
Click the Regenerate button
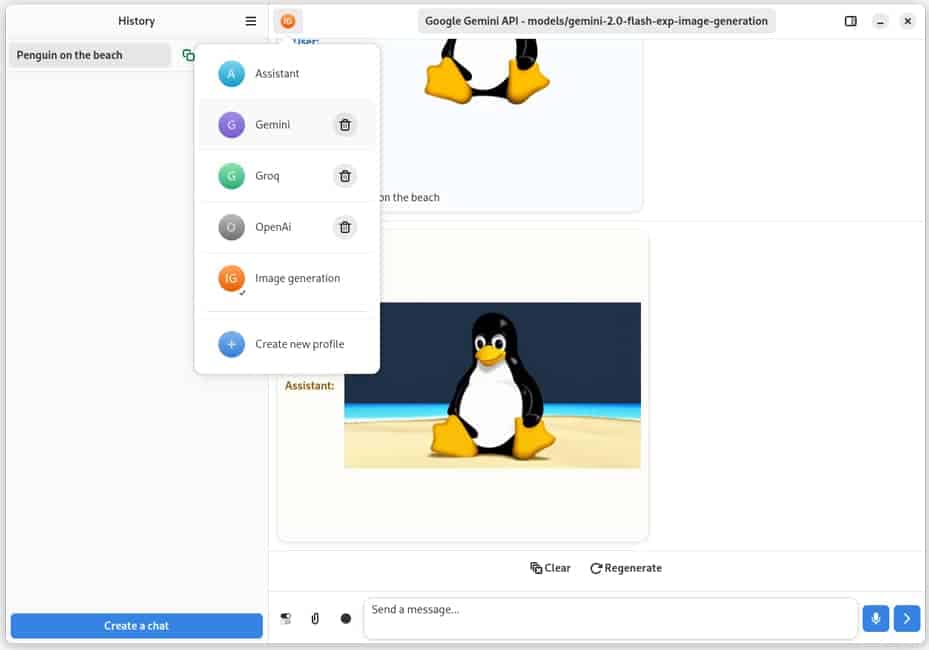click(626, 568)
